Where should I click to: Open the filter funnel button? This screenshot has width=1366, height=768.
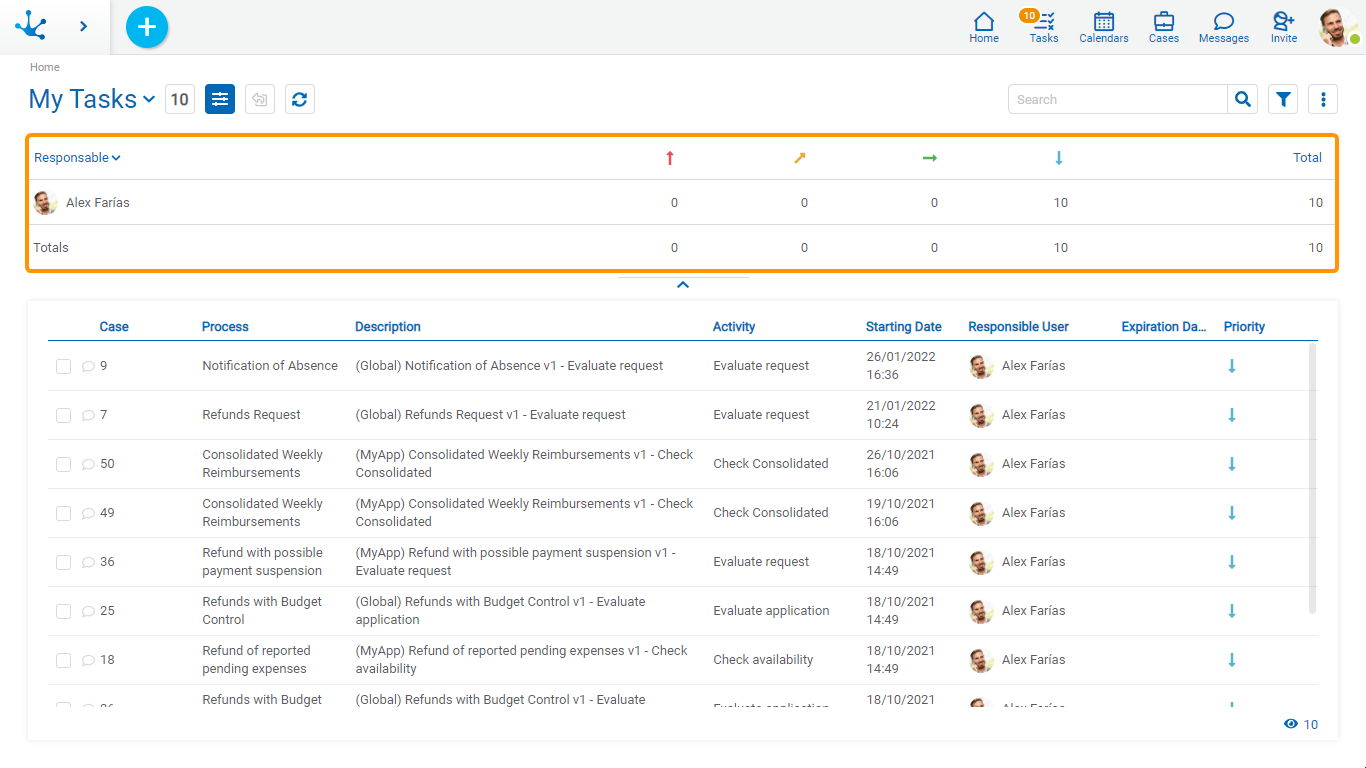pyautogui.click(x=1283, y=99)
